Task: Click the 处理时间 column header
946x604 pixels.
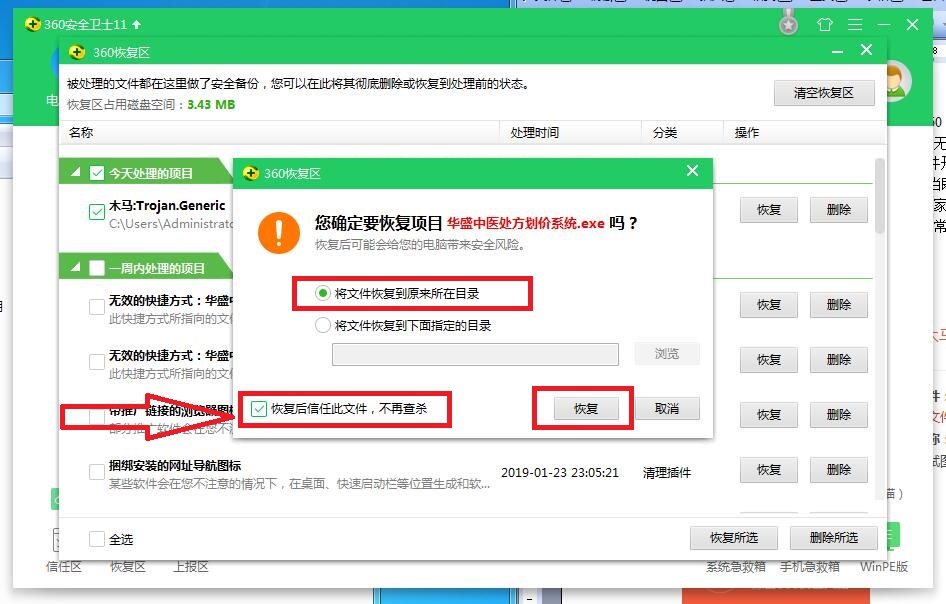Action: coord(535,133)
